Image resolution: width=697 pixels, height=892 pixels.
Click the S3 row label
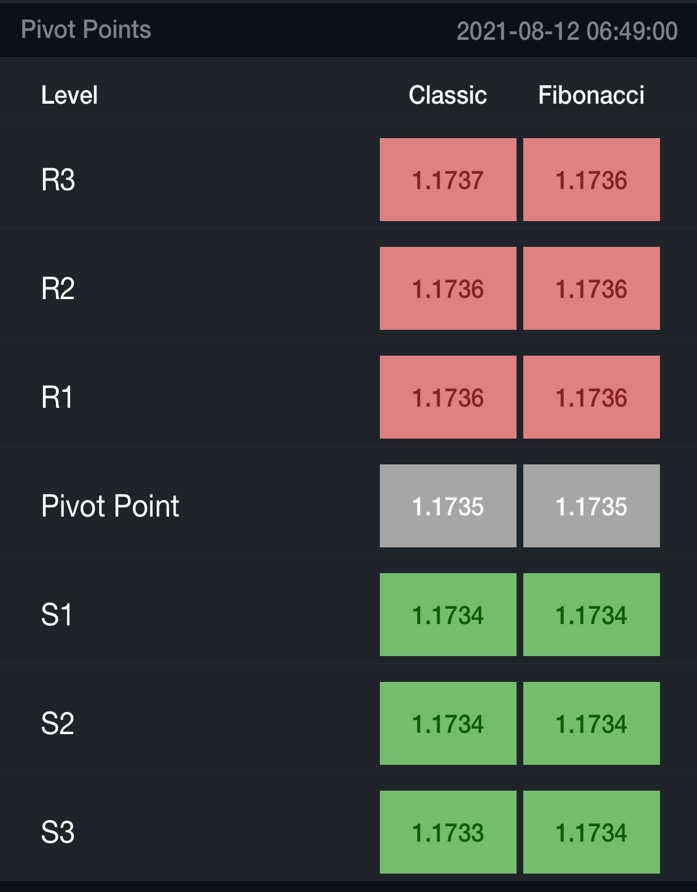[57, 832]
